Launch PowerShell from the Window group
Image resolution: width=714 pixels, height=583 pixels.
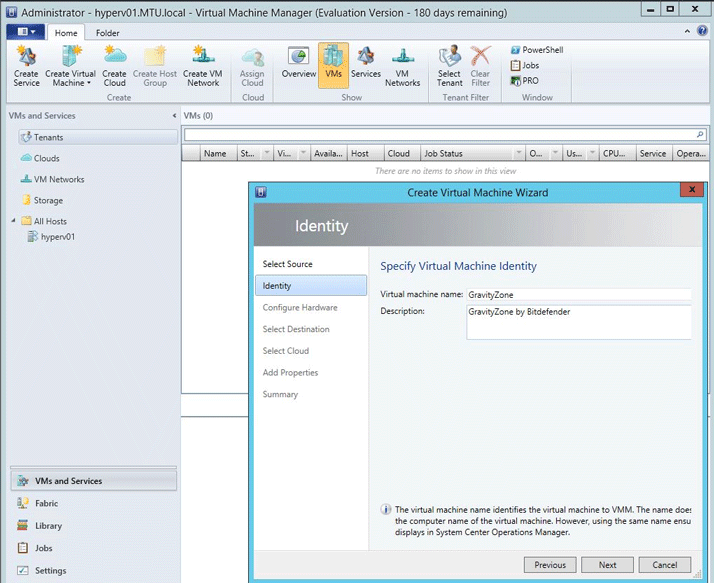coord(535,50)
